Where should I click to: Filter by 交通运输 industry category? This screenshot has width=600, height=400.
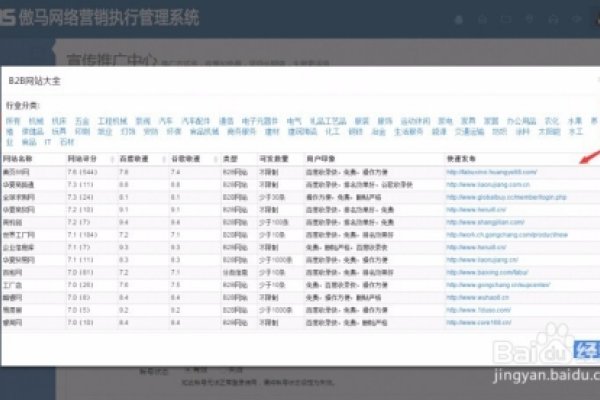click(x=469, y=132)
